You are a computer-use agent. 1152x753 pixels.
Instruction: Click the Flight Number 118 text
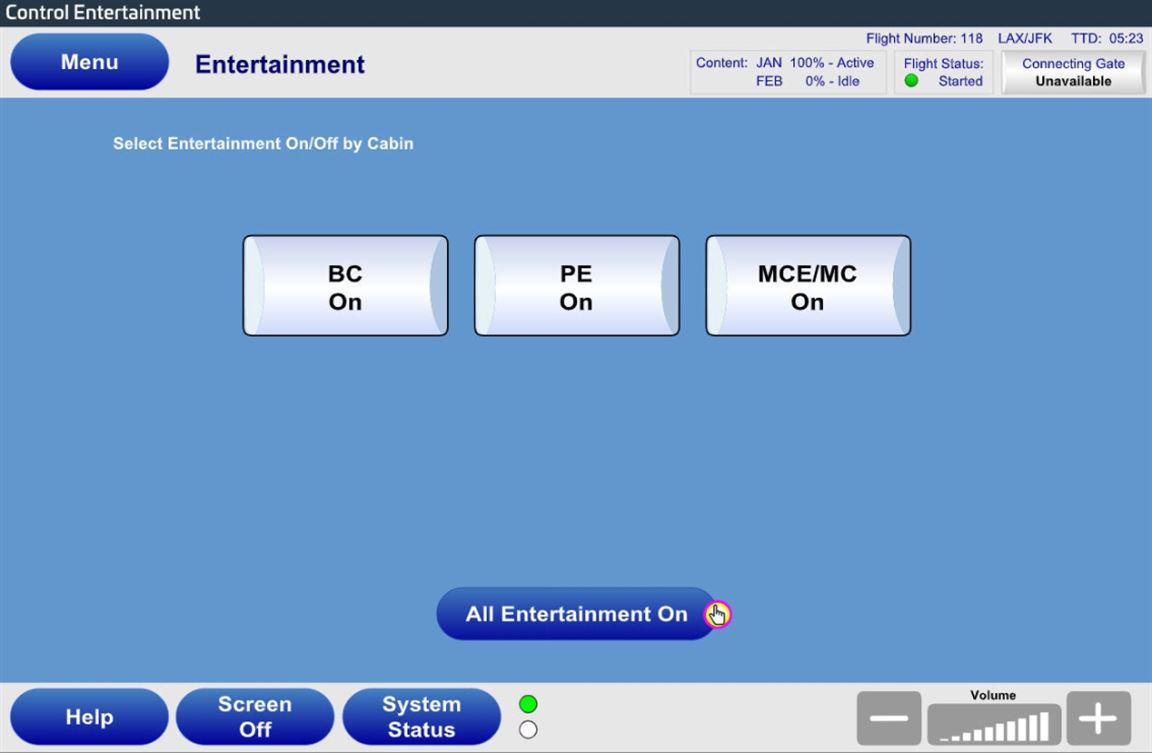tap(924, 39)
